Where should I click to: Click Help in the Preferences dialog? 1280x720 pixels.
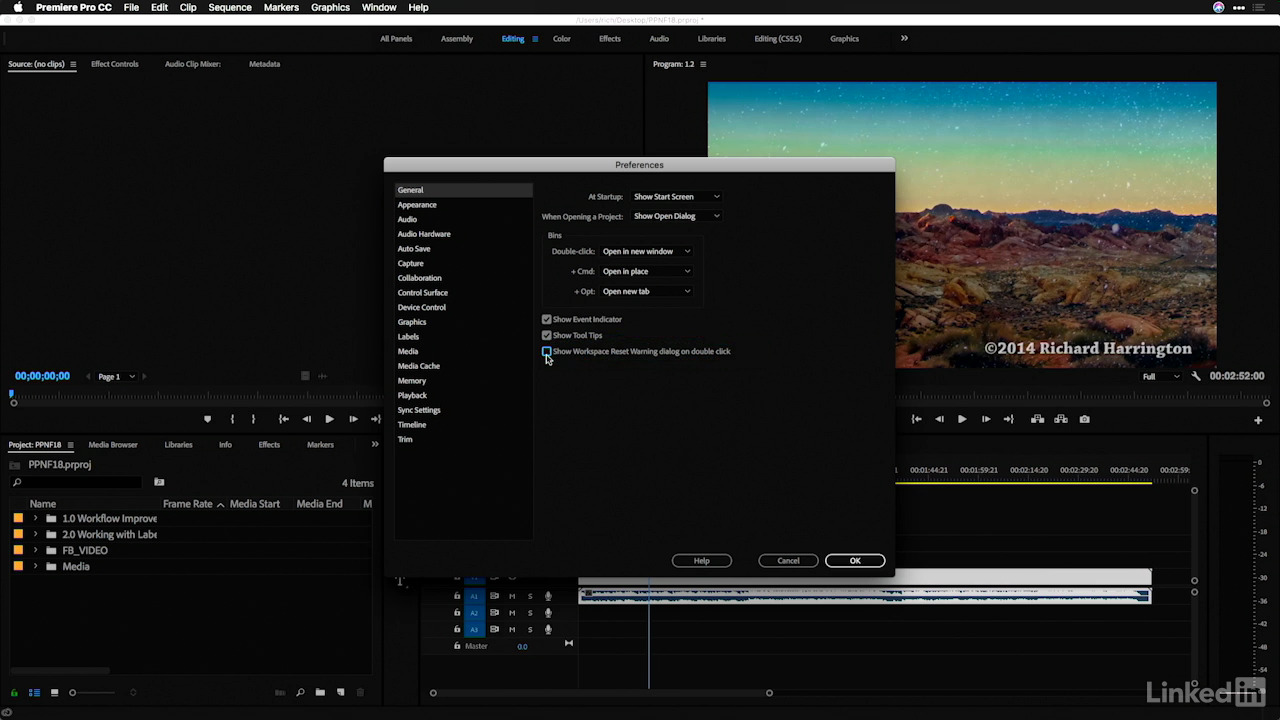click(x=702, y=560)
